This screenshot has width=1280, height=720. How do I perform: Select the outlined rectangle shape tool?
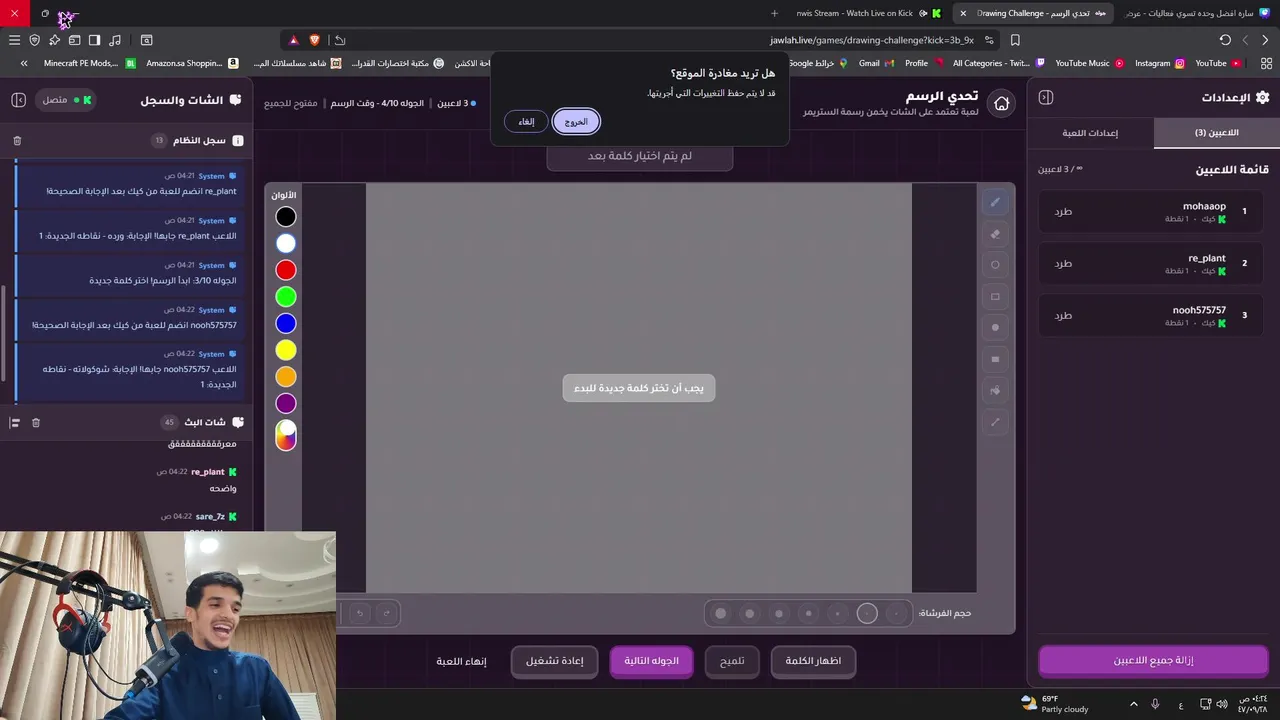click(x=995, y=297)
